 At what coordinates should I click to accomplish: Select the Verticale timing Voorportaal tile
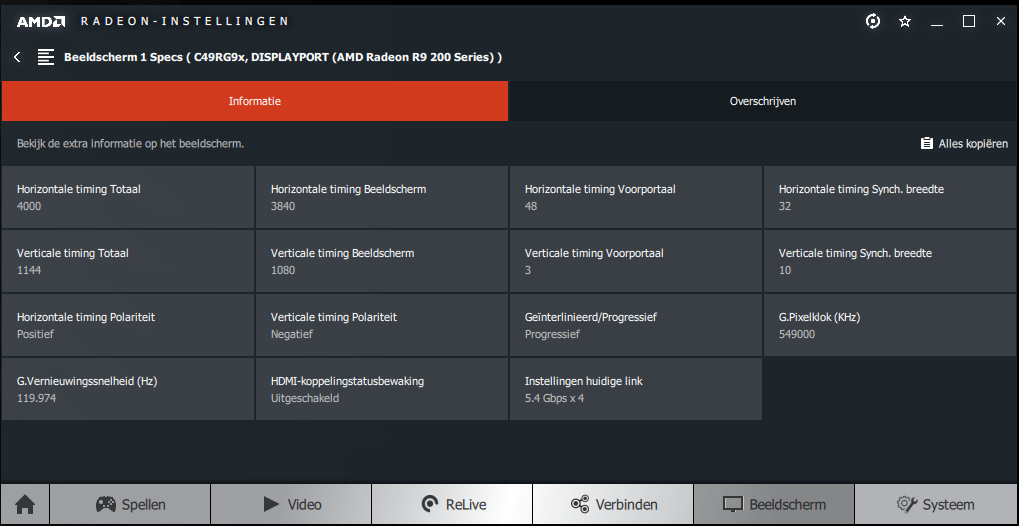(x=636, y=261)
